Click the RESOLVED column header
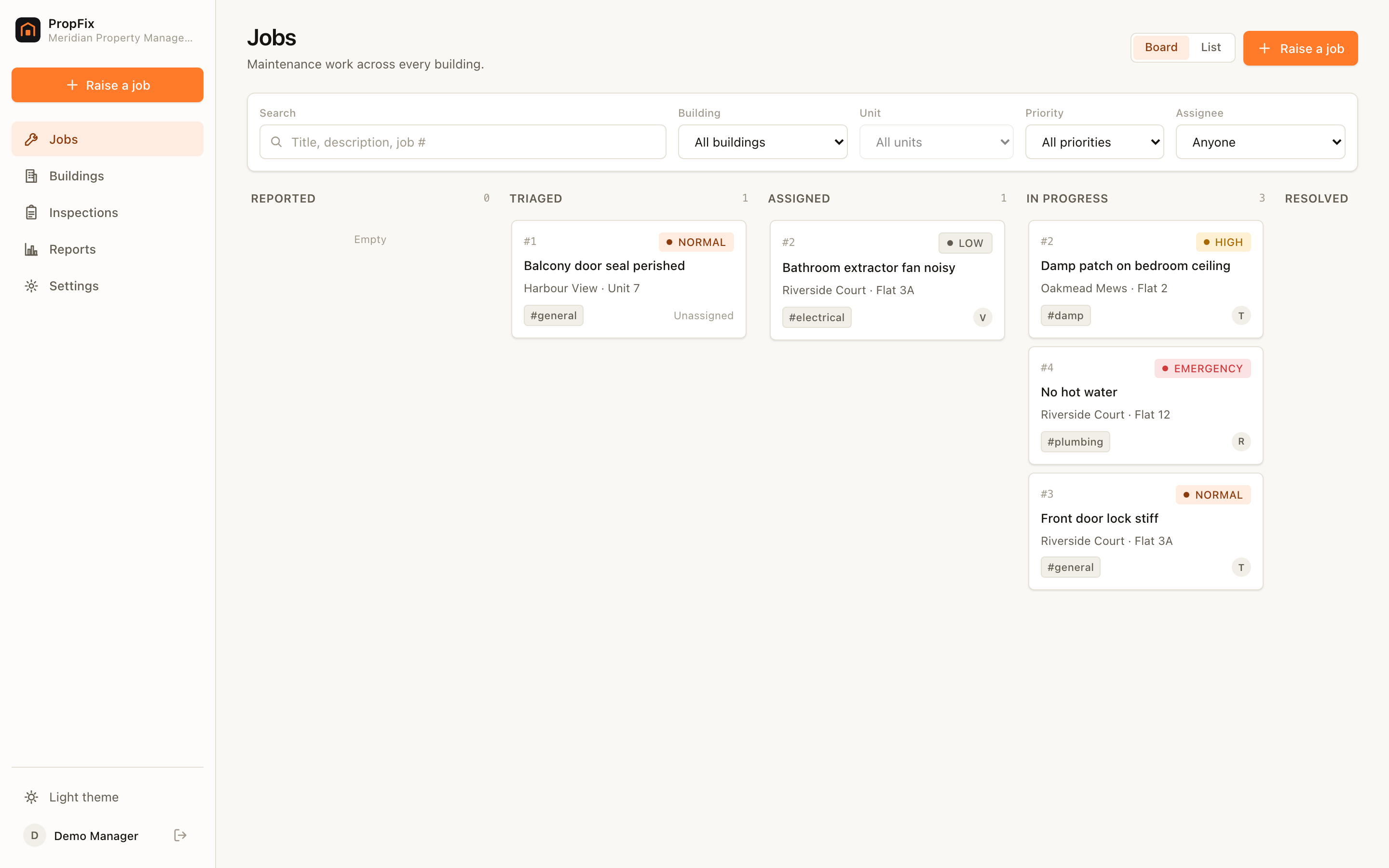Viewport: 1389px width, 868px height. click(x=1316, y=199)
